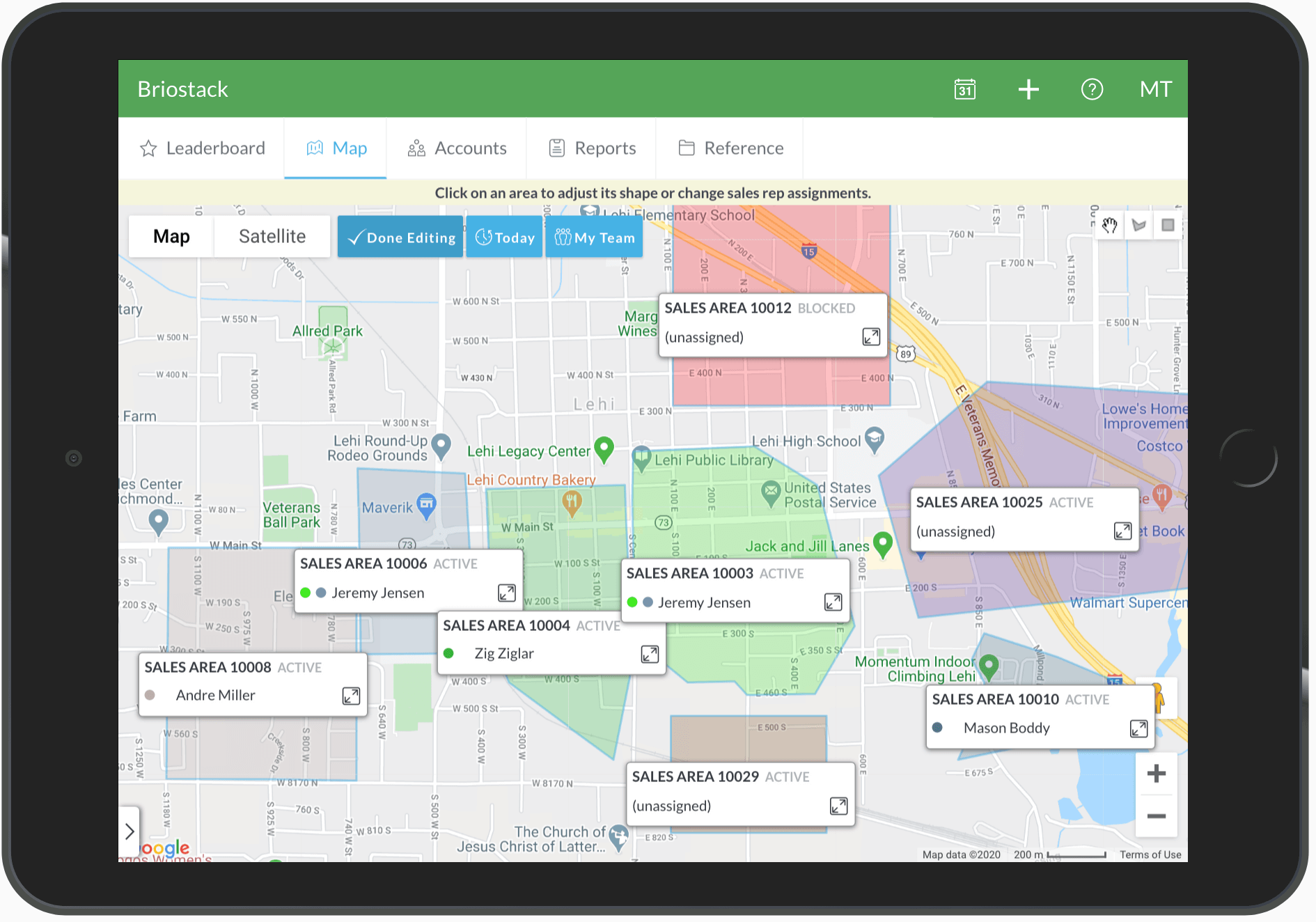Image resolution: width=1316 pixels, height=922 pixels.
Task: Click Jeremy Jensen in Sales Area 10003
Action: pyautogui.click(x=705, y=602)
